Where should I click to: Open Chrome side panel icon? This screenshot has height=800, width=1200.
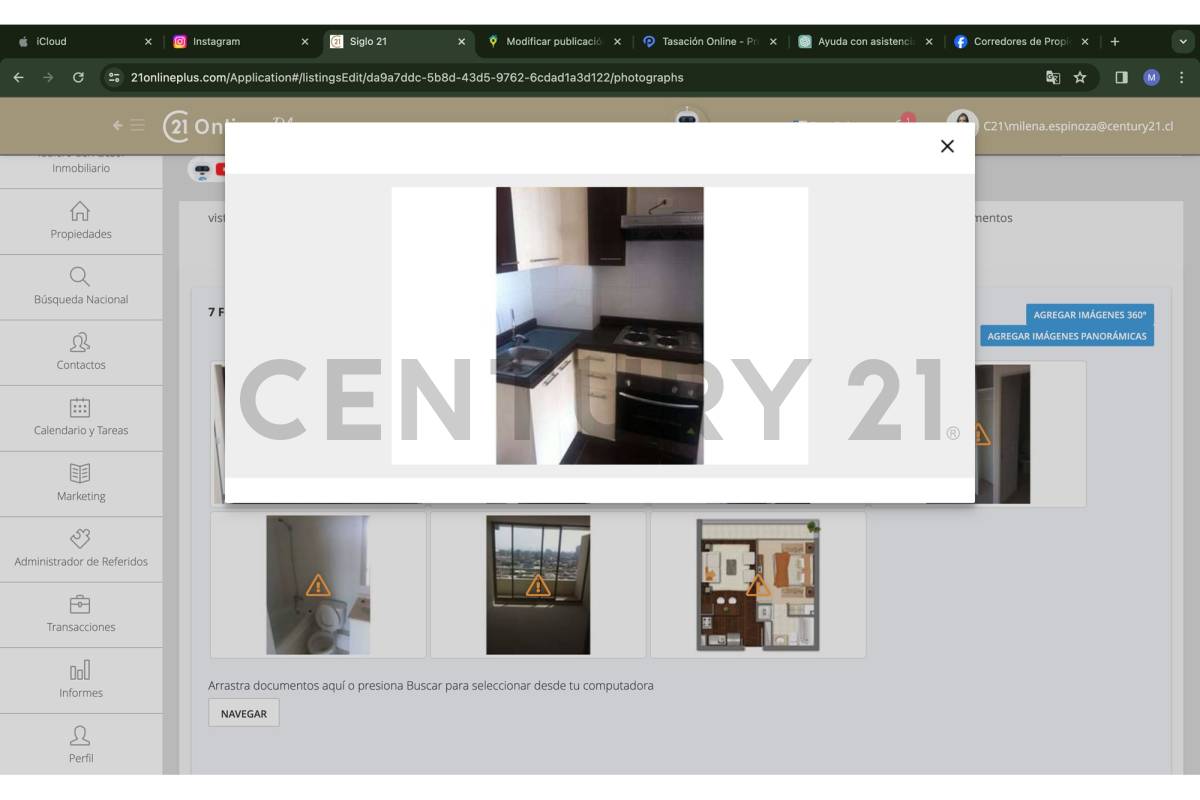tap(1121, 77)
